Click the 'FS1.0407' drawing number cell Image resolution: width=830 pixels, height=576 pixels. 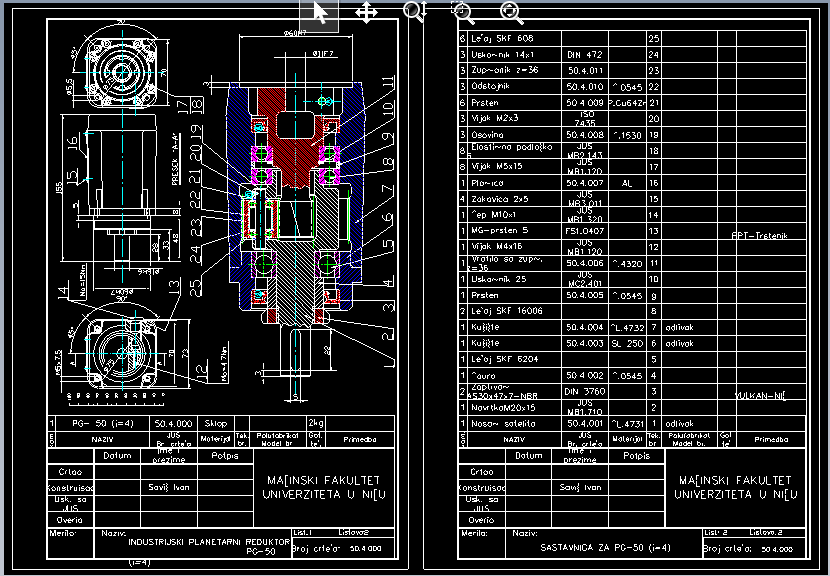pos(584,231)
